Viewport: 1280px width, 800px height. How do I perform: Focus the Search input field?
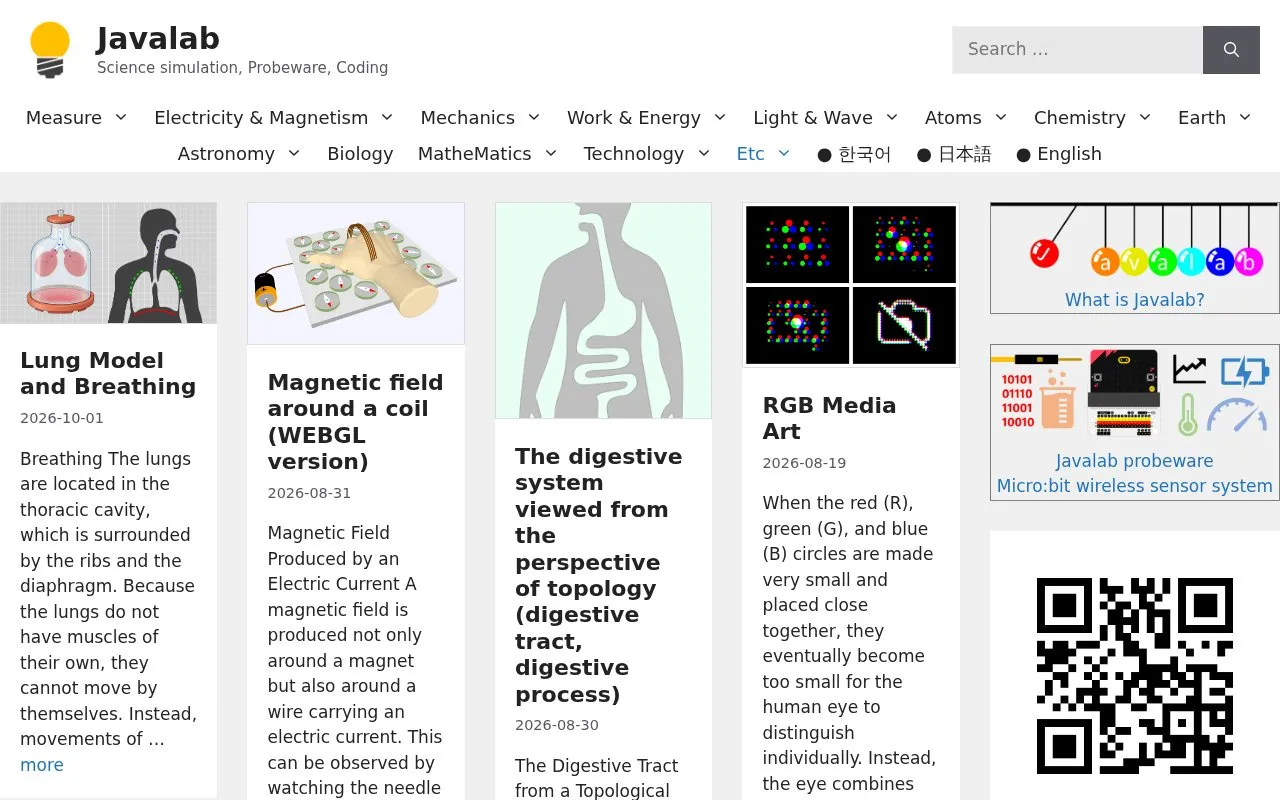[x=1077, y=49]
